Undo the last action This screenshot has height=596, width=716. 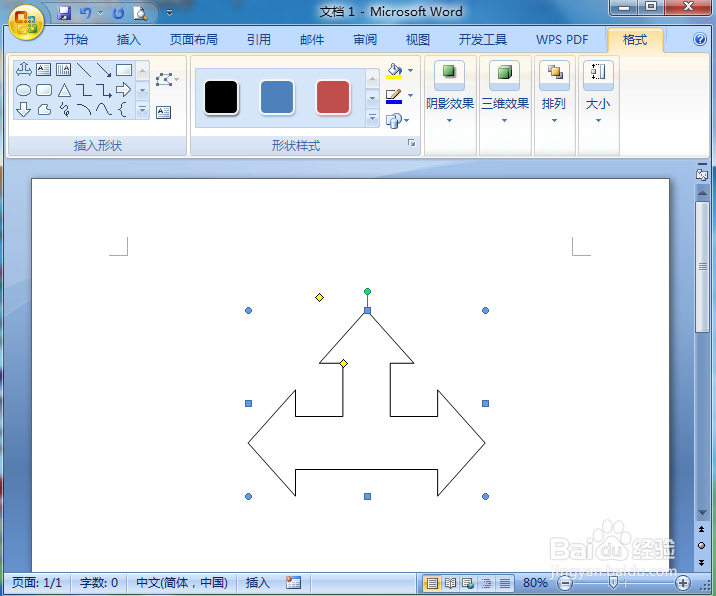click(x=85, y=13)
